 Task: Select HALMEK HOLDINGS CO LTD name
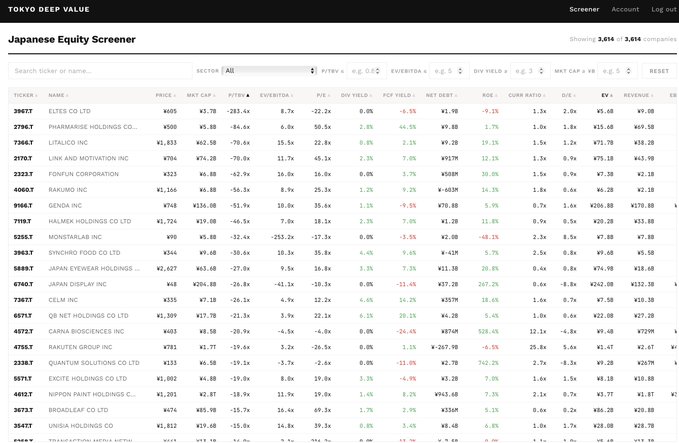90,221
